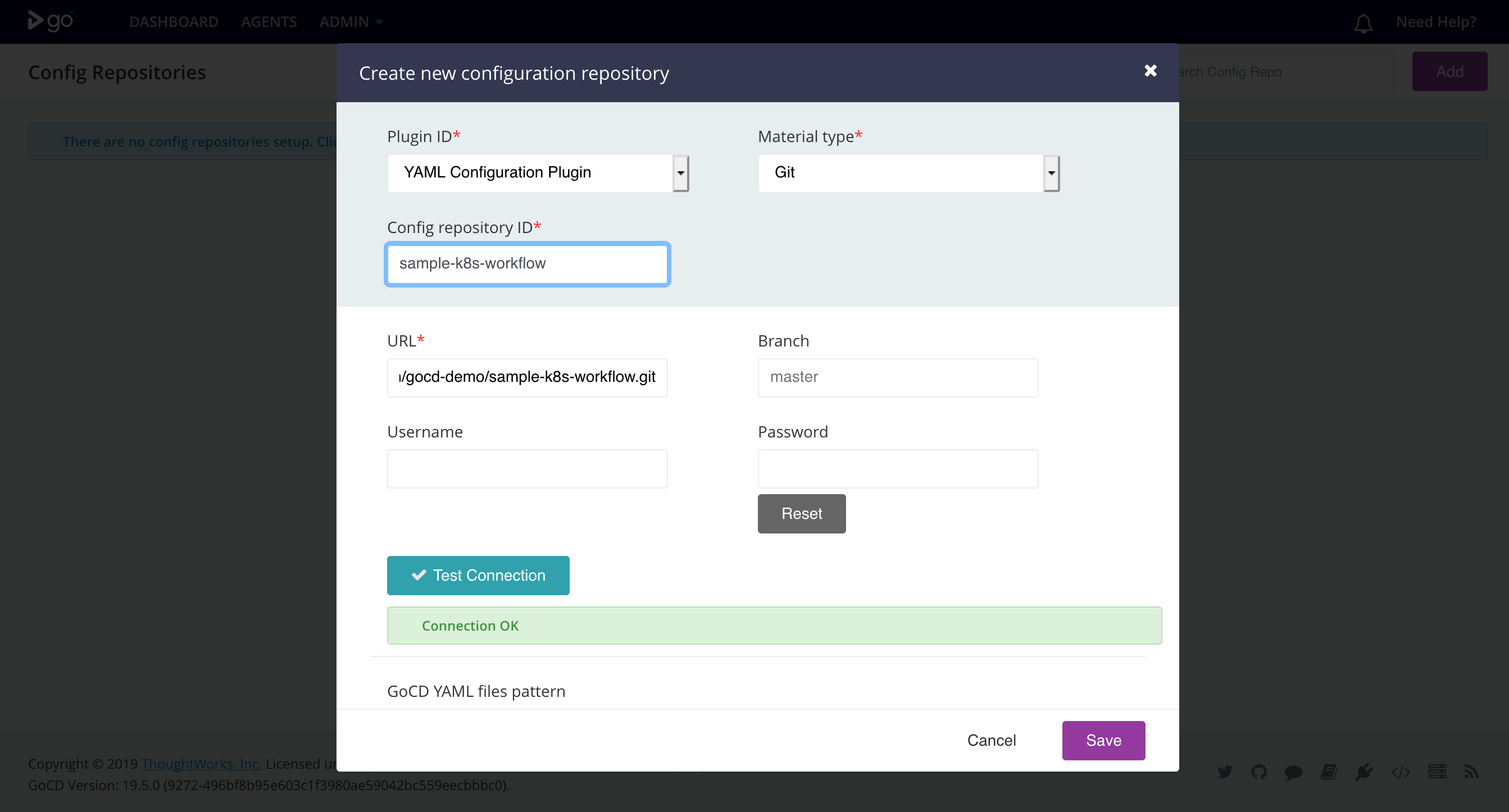Open the ThoughtWorks, Inc. link
1509x812 pixels.
[201, 763]
